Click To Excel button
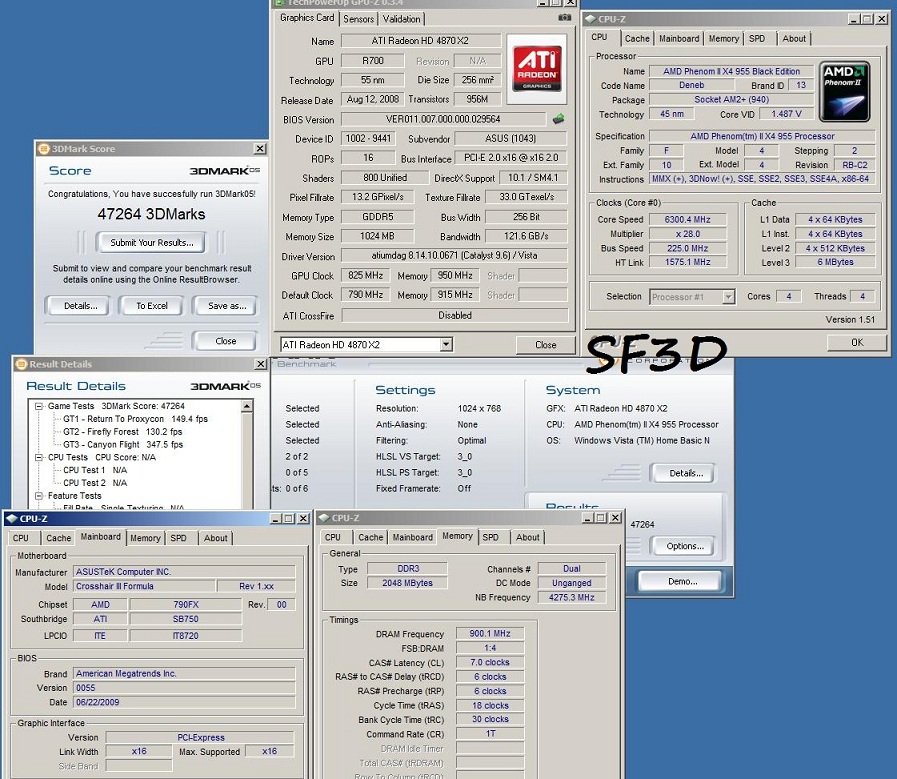 tap(152, 306)
